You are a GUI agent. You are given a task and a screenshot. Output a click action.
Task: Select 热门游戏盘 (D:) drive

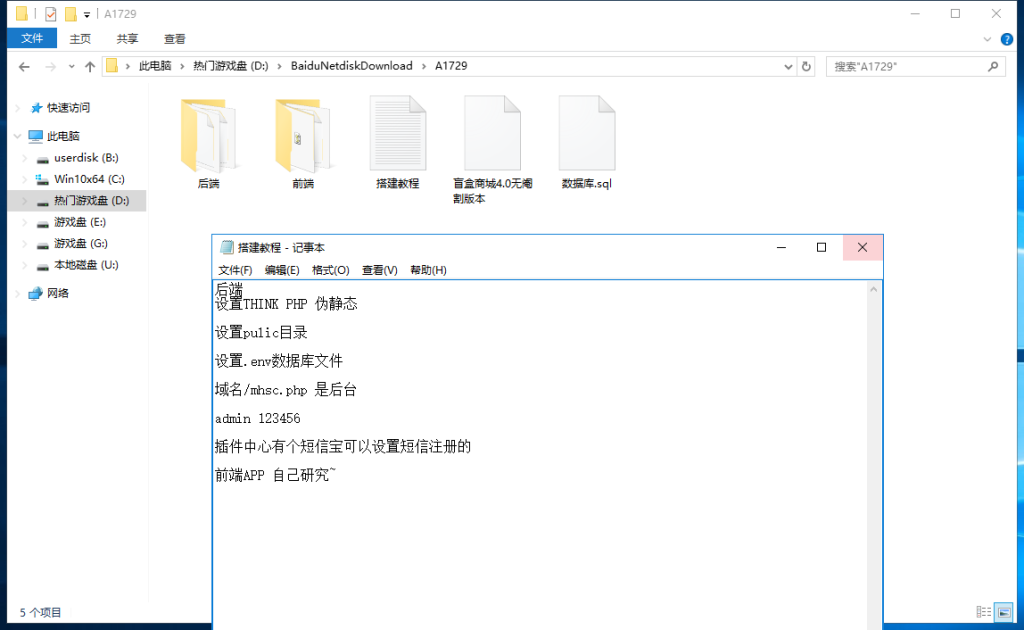(x=91, y=200)
